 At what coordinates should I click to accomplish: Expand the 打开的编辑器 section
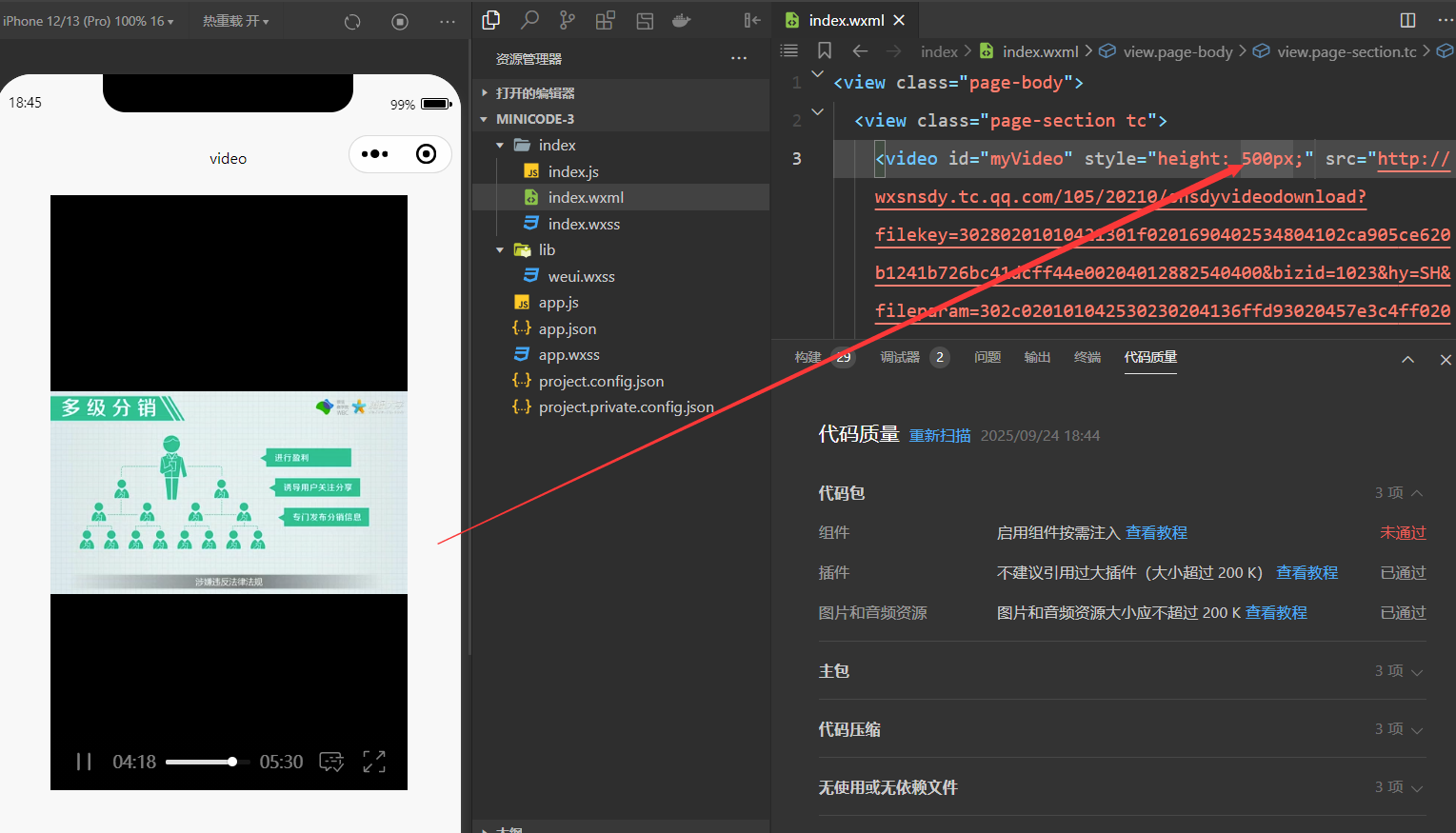[x=621, y=93]
